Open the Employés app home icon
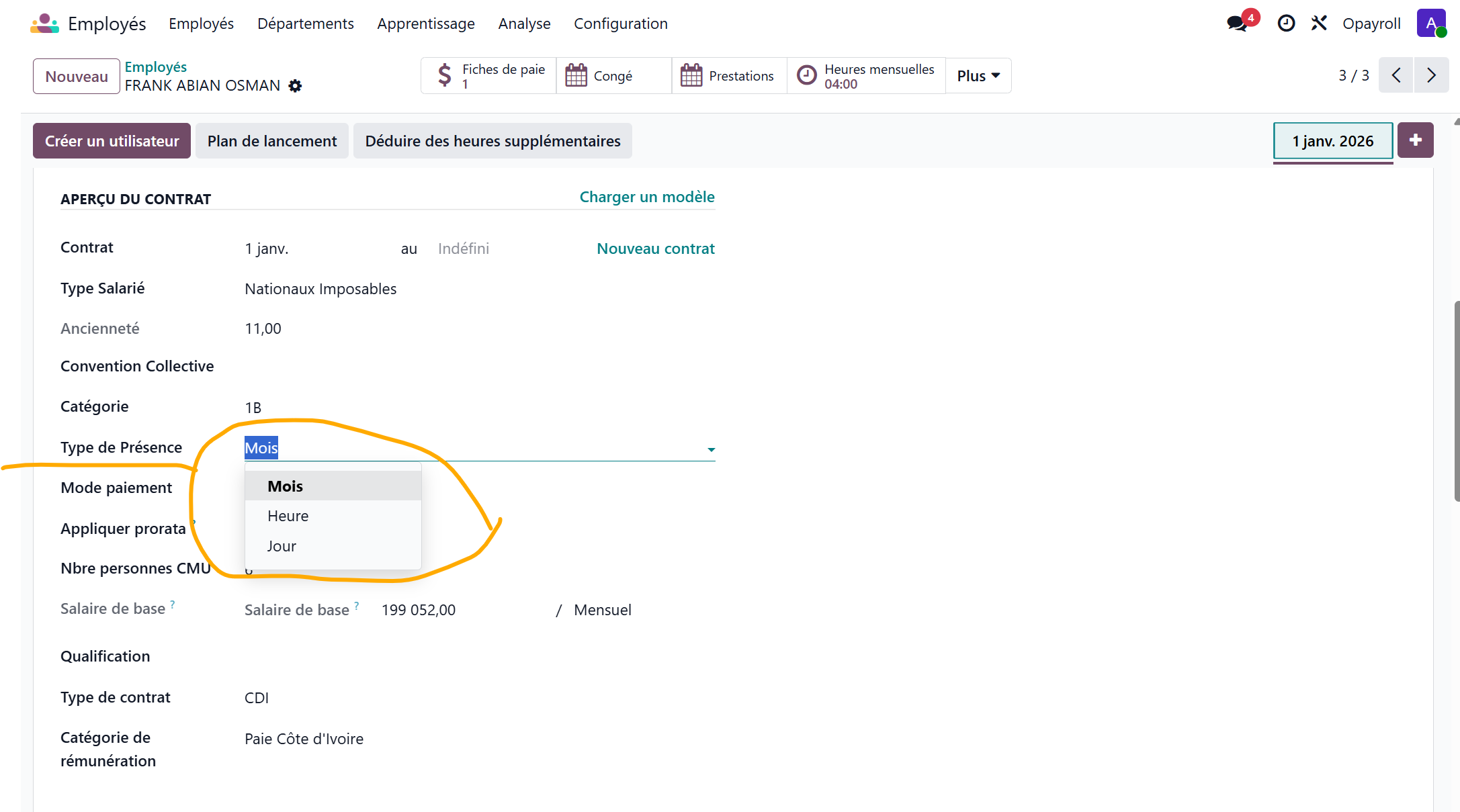 click(44, 24)
